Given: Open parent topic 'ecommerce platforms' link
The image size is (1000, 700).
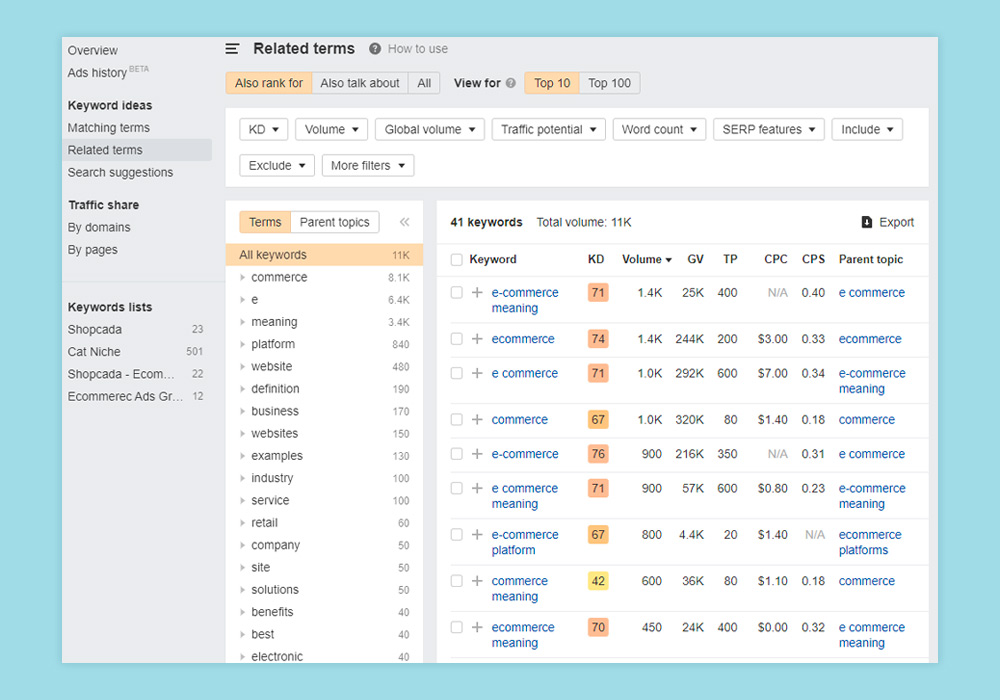Looking at the screenshot, I should (870, 543).
